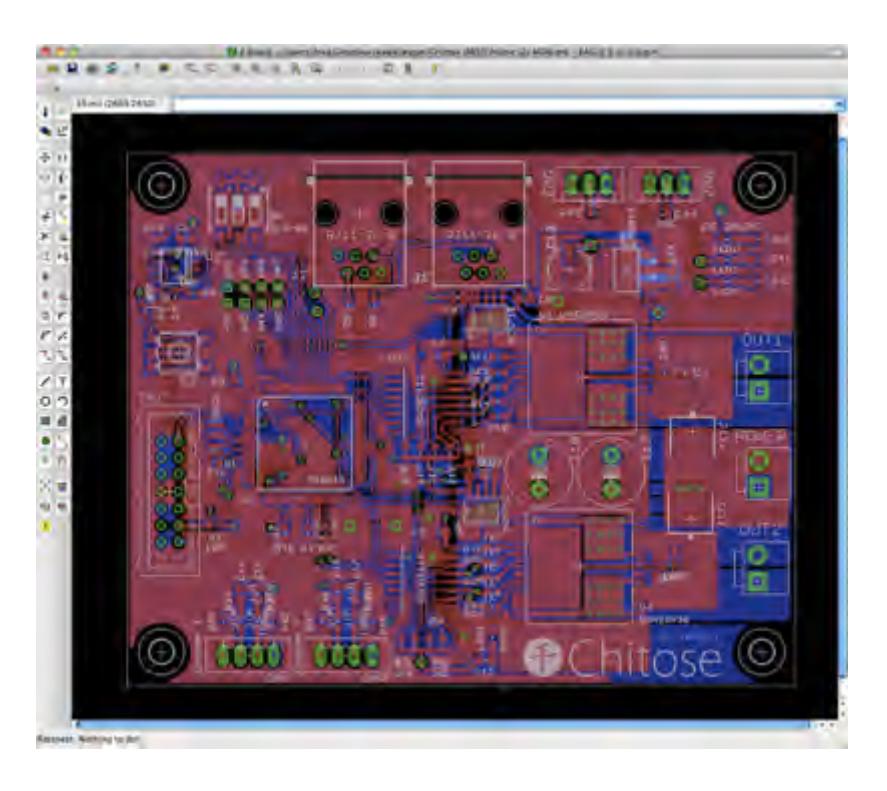The height and width of the screenshot is (791, 887).
Task: Open the DRC design rule check
Action: (x=62, y=506)
